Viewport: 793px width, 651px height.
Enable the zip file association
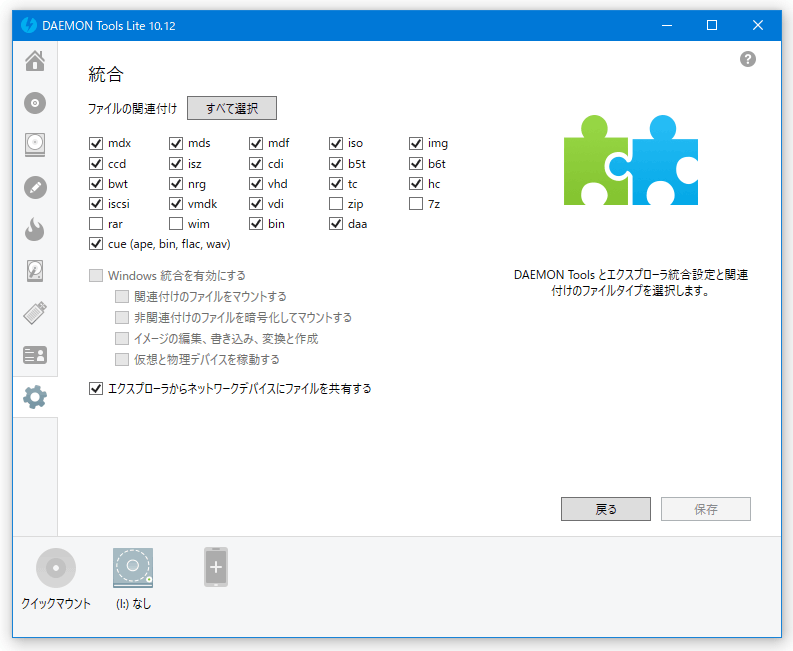click(x=336, y=204)
